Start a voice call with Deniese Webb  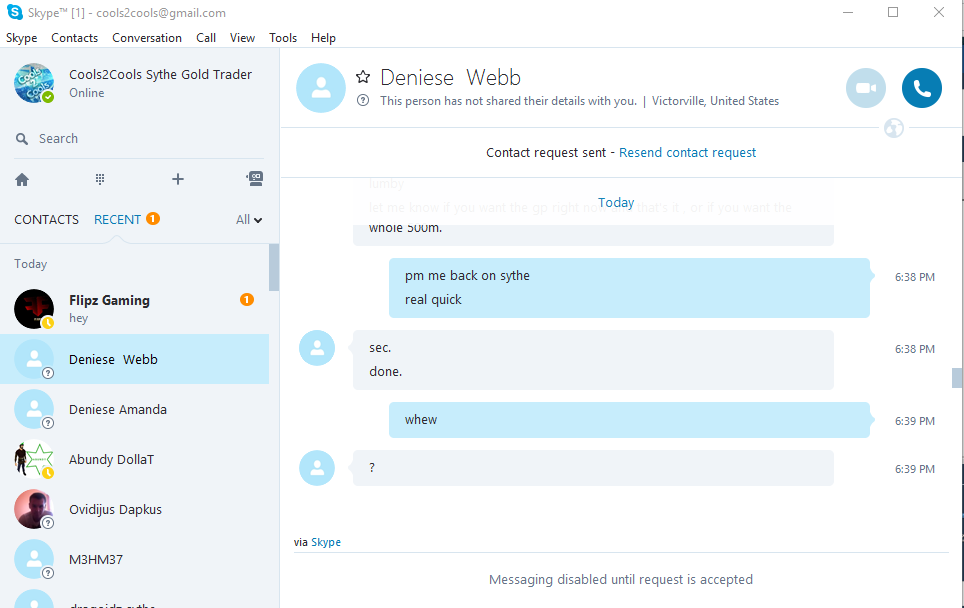point(922,88)
